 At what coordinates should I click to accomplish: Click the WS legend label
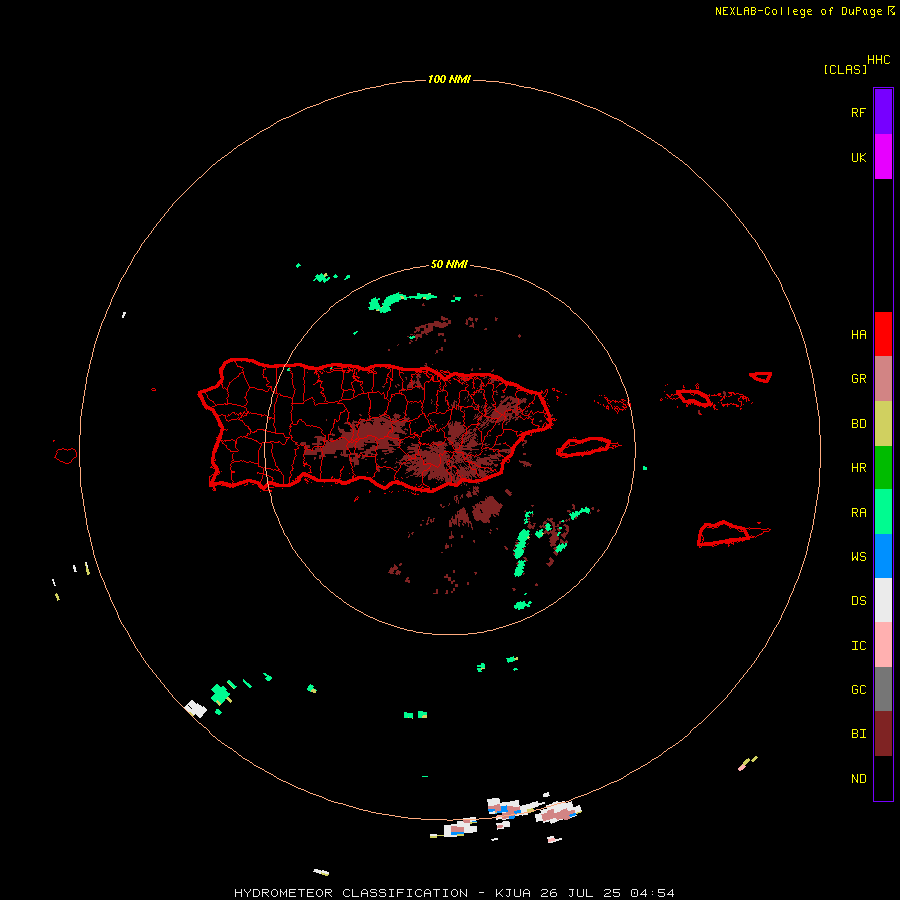tap(859, 556)
